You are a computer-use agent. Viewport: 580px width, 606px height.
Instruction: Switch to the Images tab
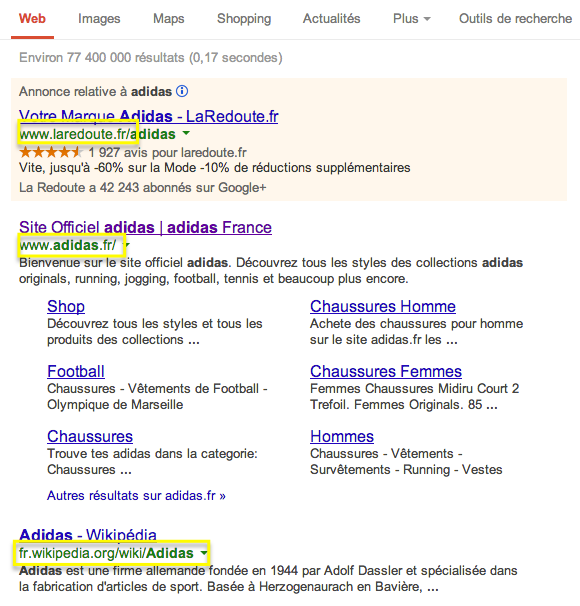coord(99,19)
